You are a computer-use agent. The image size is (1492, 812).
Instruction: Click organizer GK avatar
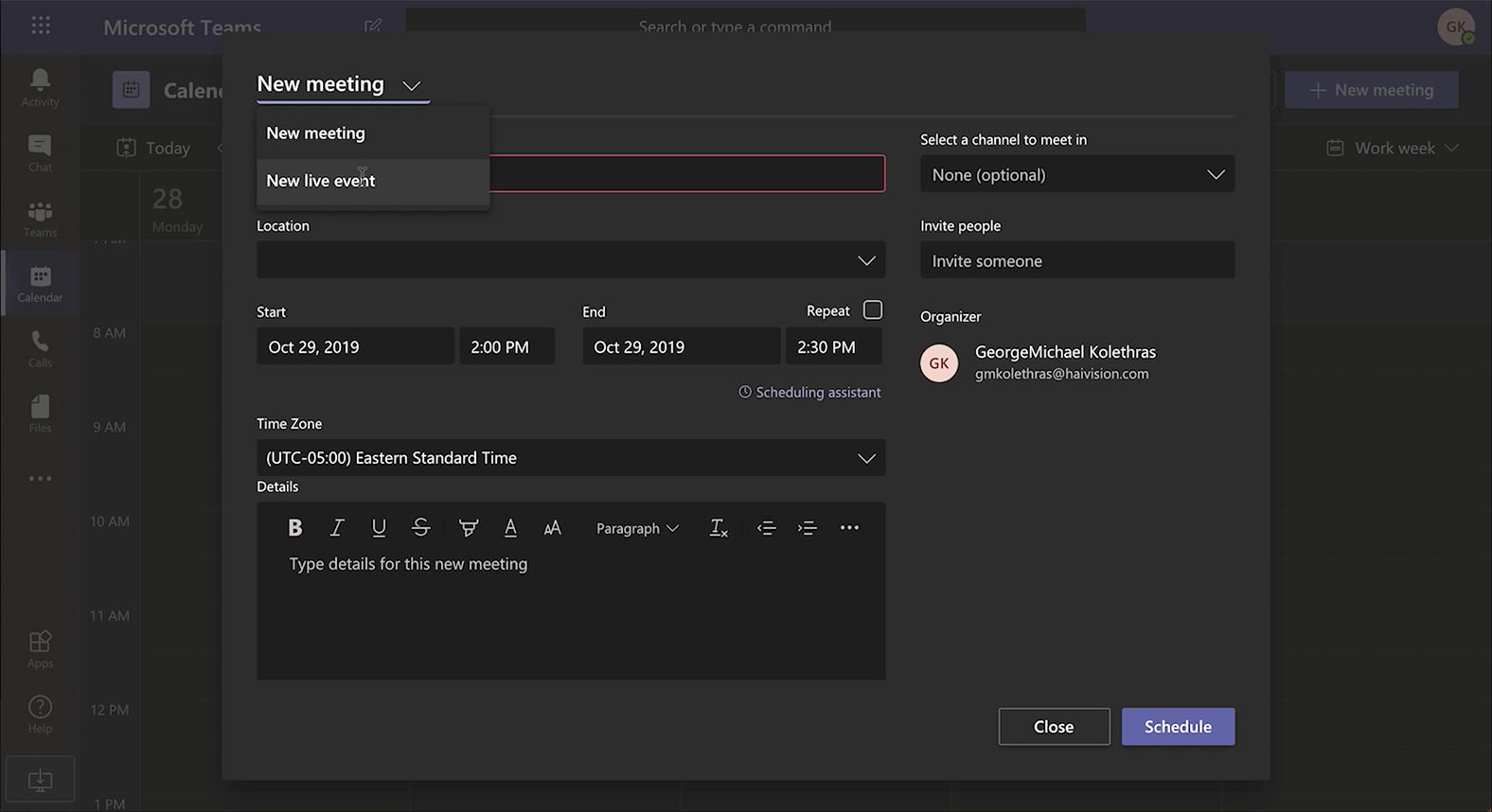click(939, 363)
